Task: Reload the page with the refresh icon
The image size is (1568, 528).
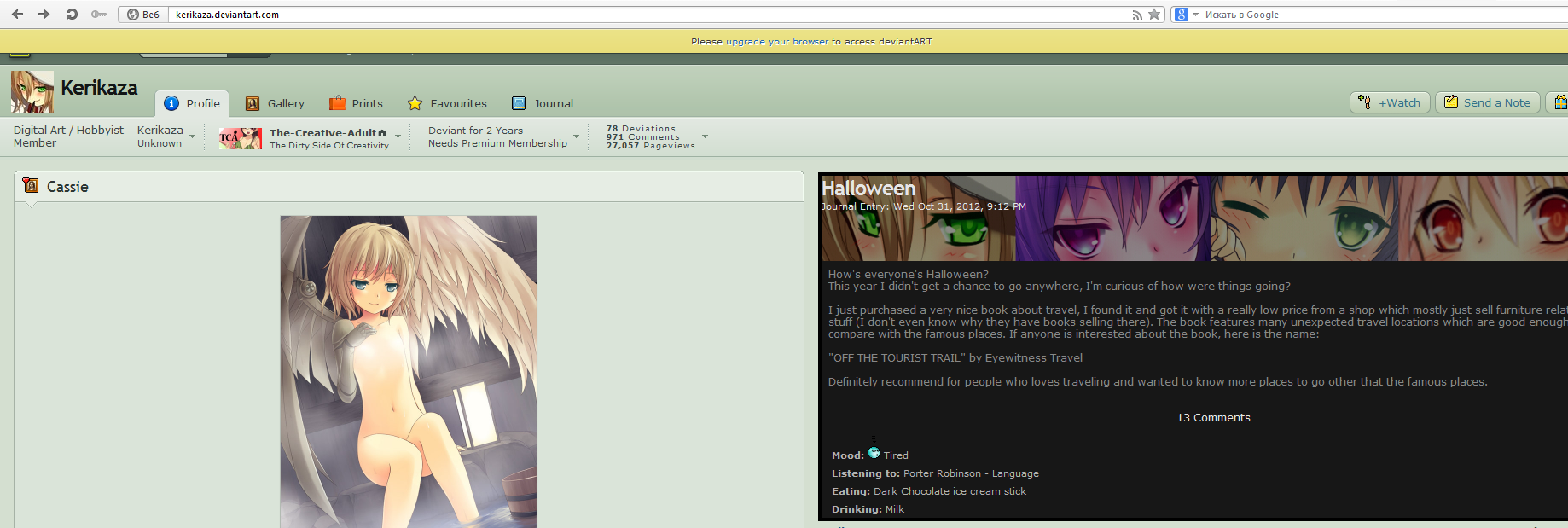Action: point(72,15)
